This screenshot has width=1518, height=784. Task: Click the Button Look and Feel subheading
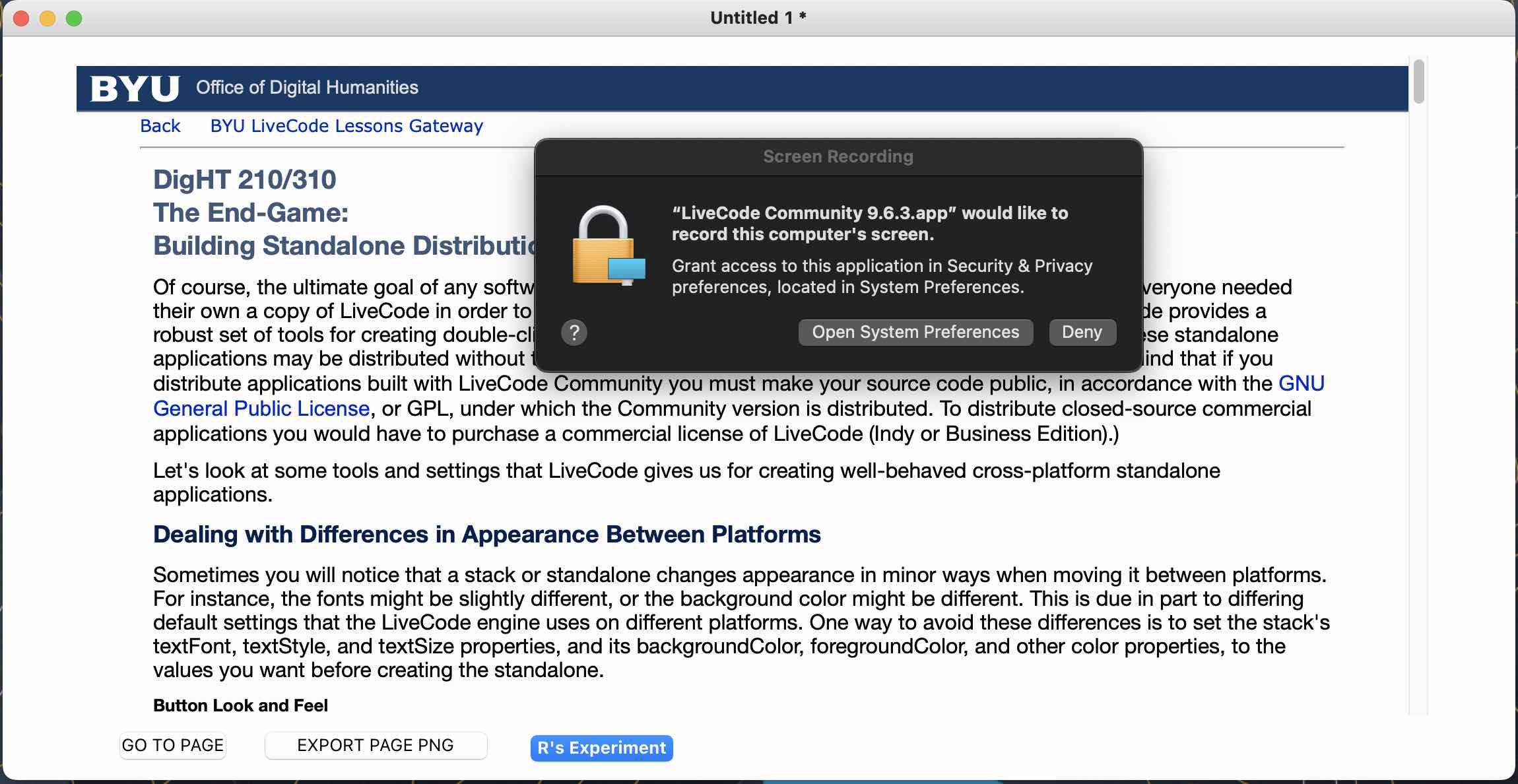tap(240, 705)
